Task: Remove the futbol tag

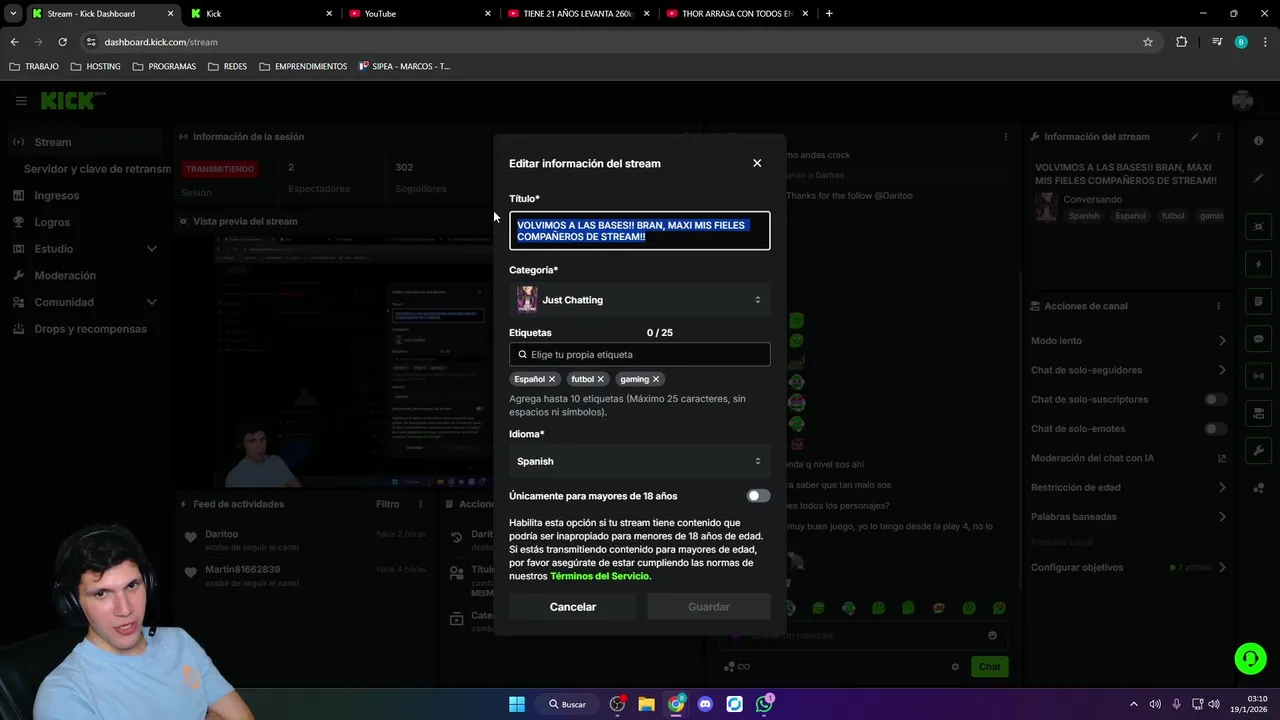Action: (600, 379)
